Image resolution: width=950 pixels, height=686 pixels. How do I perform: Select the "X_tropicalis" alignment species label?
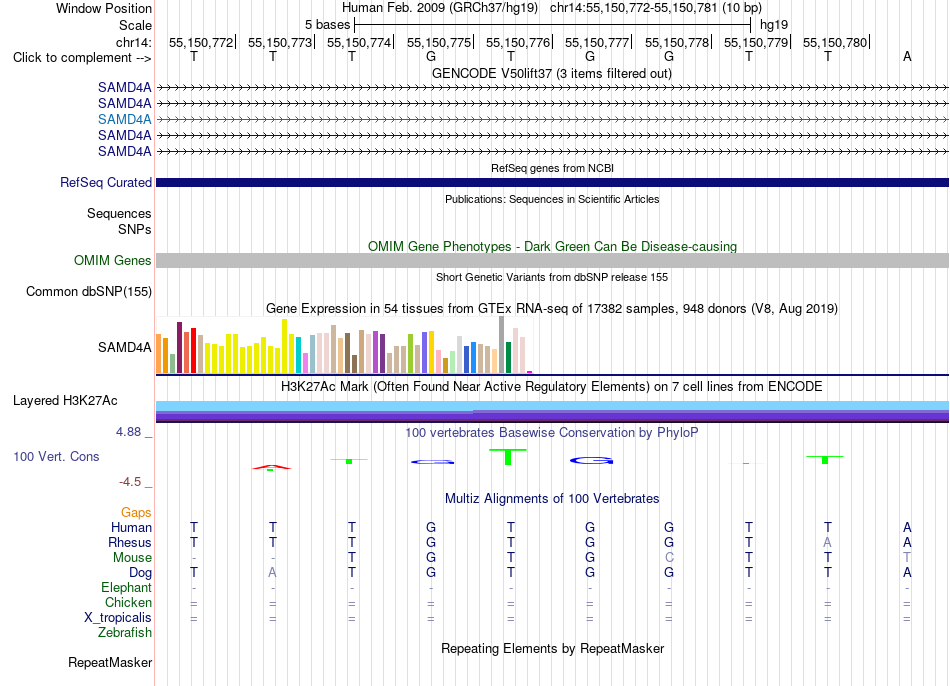(x=118, y=618)
